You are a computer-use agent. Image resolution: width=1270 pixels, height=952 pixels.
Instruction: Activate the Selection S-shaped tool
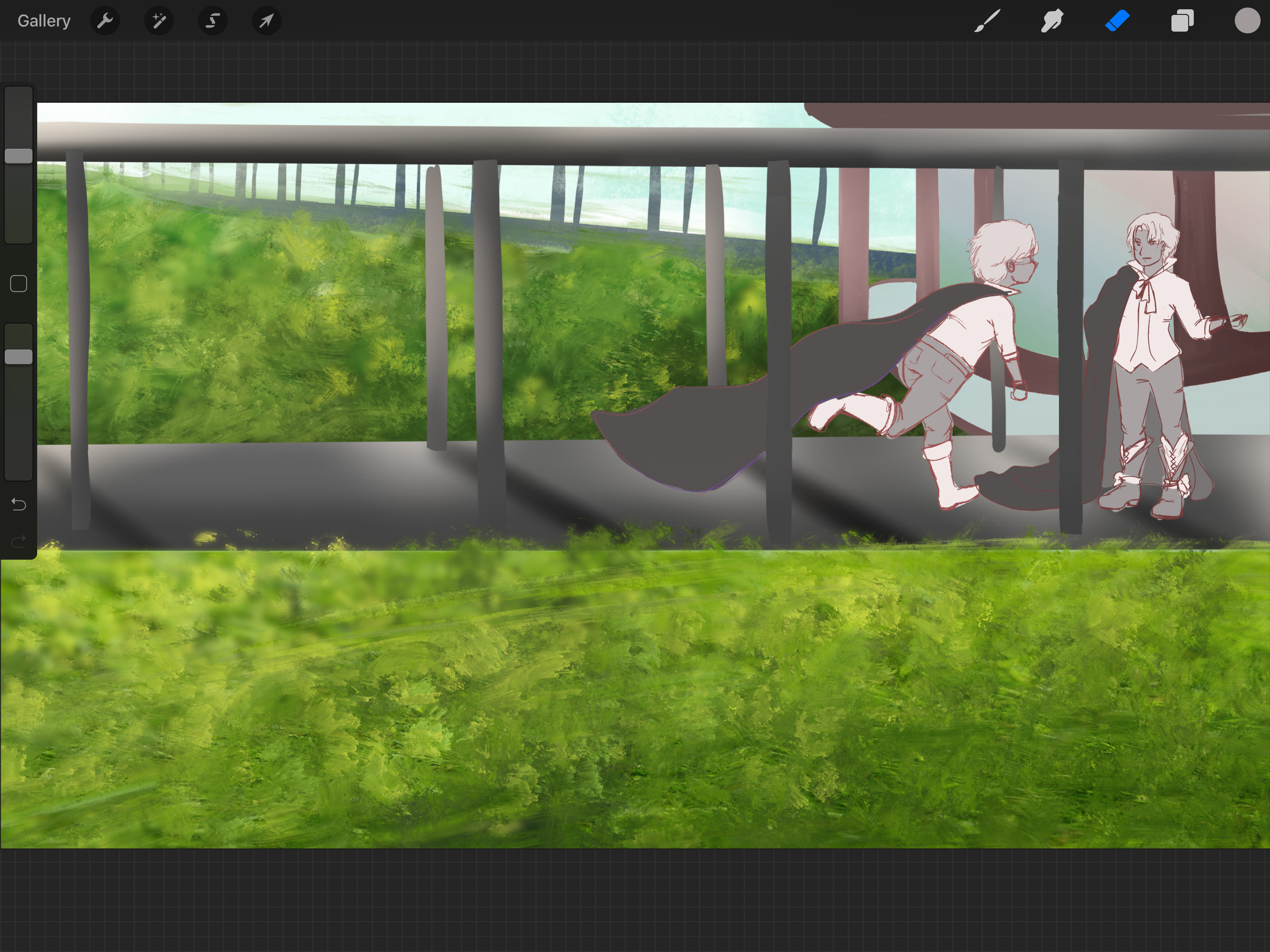[213, 21]
